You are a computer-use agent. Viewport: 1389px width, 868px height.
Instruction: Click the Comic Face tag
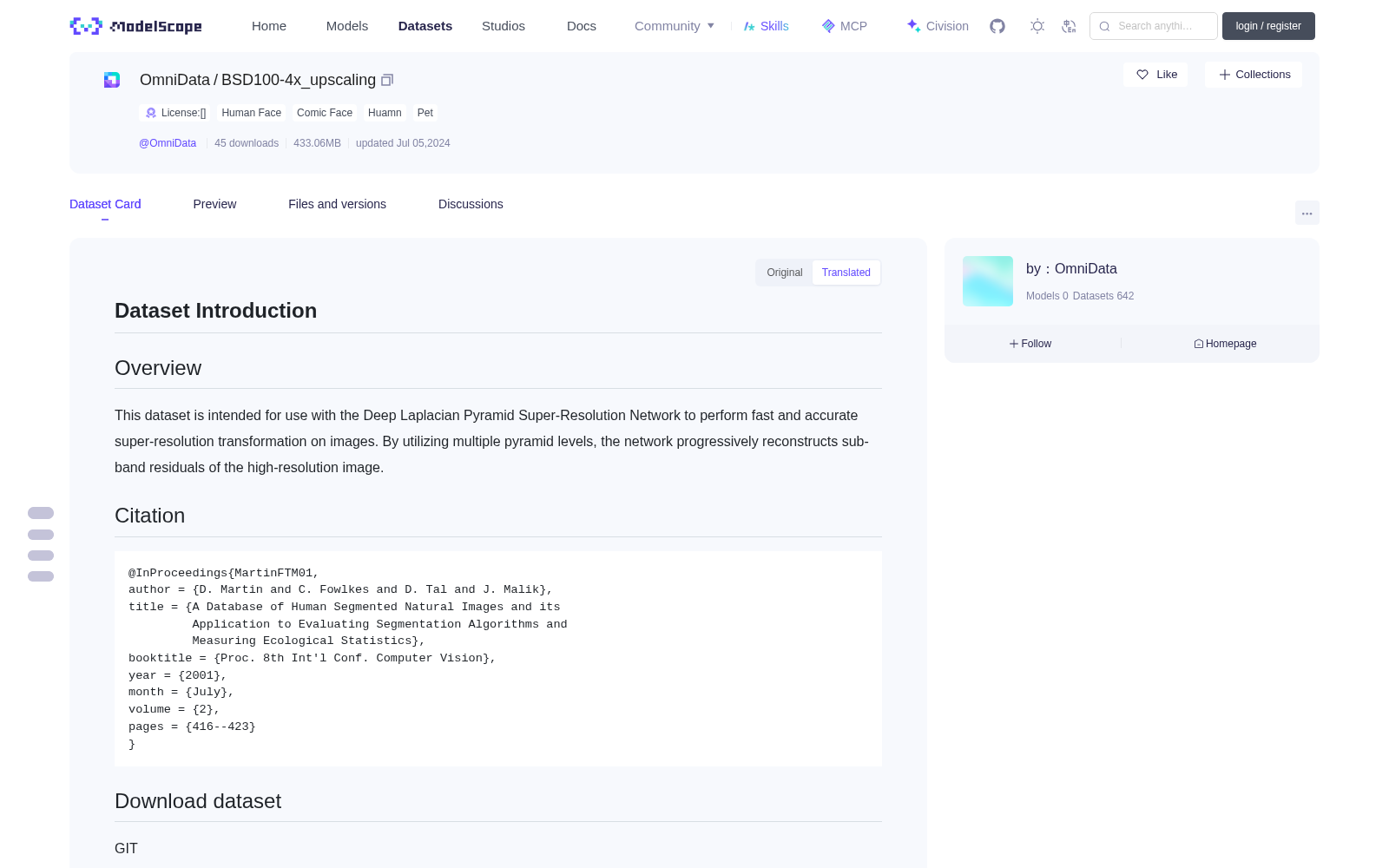coord(325,113)
